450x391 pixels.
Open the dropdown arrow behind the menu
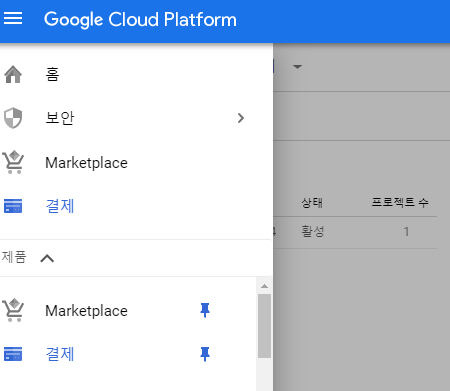(297, 67)
